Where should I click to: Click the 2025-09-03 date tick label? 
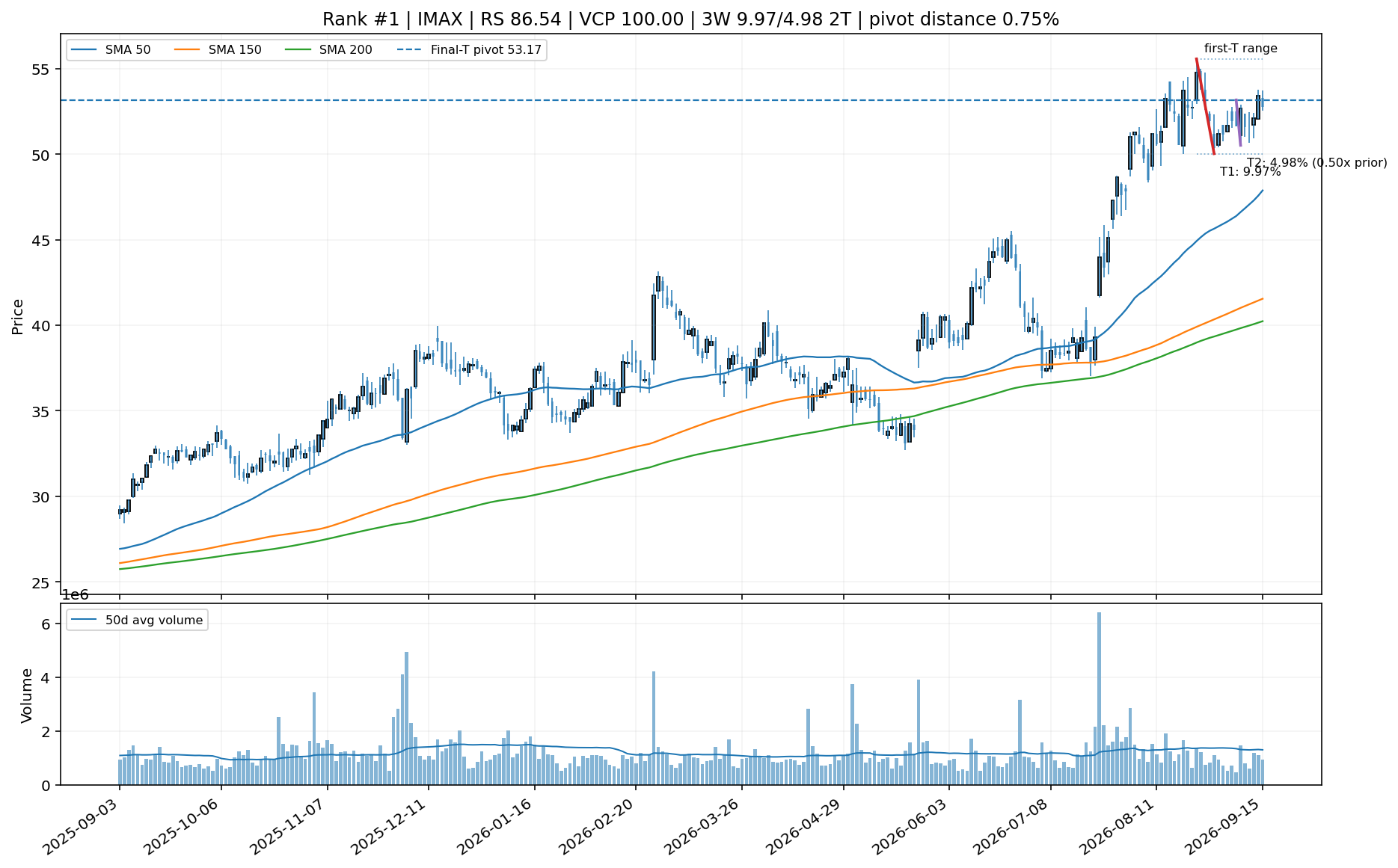tap(81, 826)
